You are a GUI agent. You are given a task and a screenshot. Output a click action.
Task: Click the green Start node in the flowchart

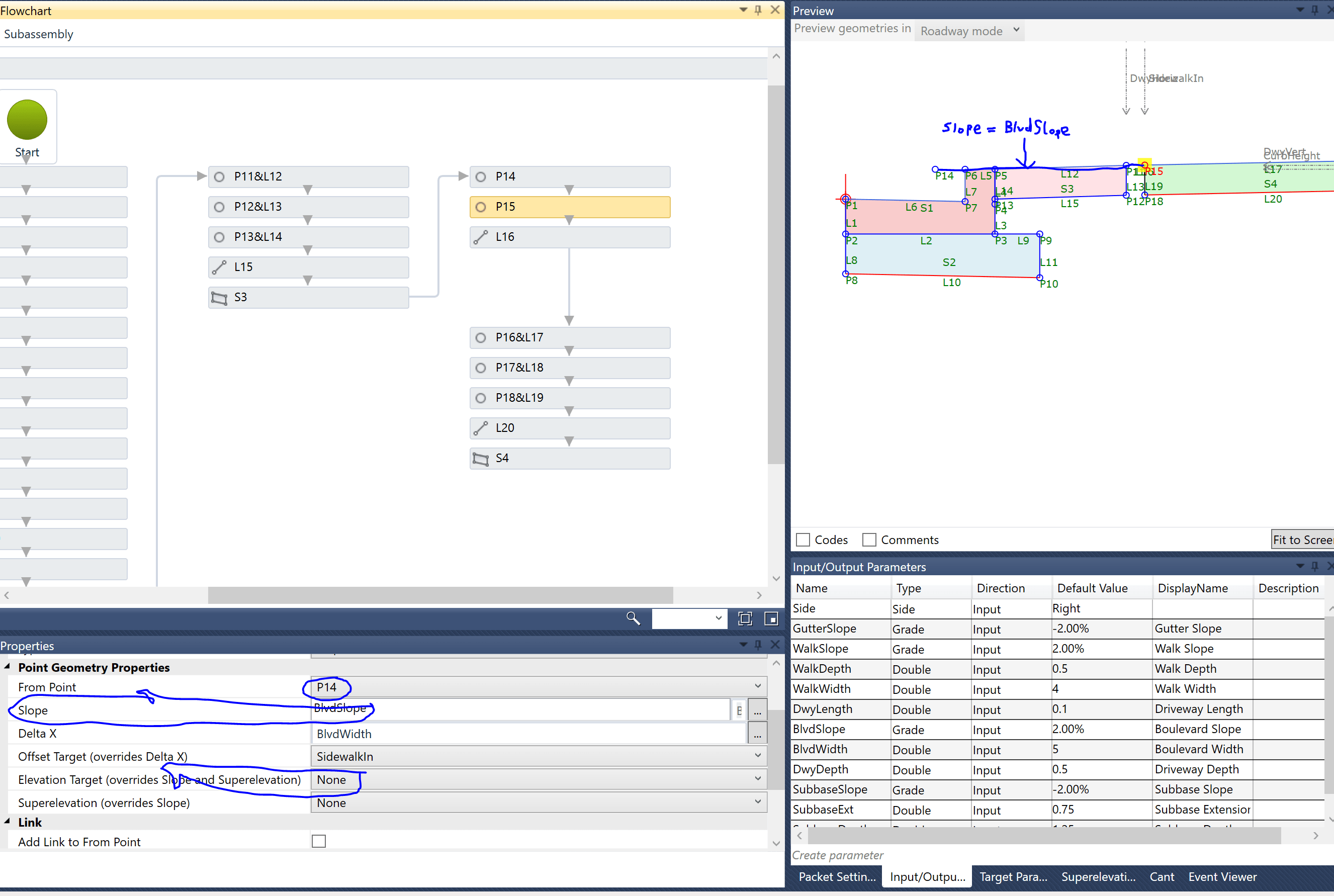click(x=26, y=120)
